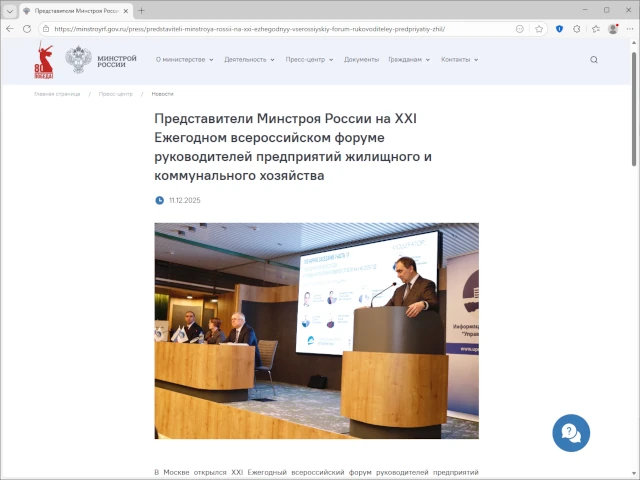Click the reader mode icon in address bar
The width and height of the screenshot is (640, 480).
(x=520, y=29)
